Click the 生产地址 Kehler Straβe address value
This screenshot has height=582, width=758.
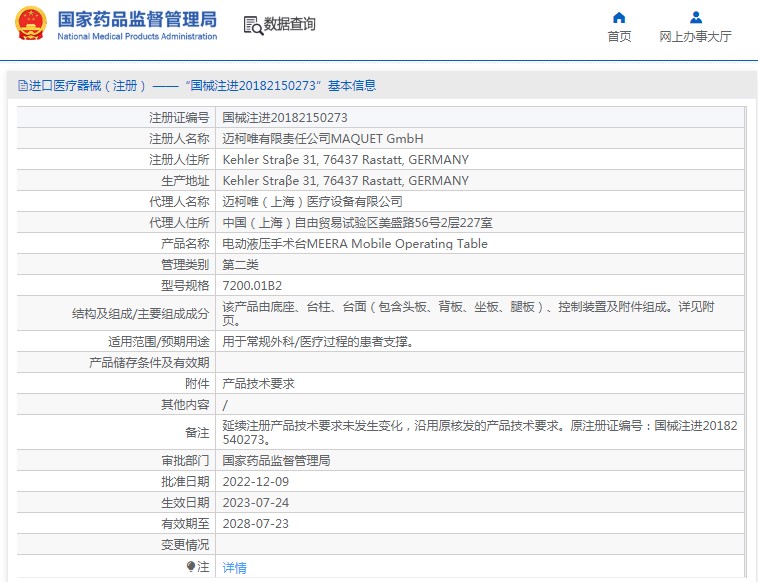pos(346,180)
